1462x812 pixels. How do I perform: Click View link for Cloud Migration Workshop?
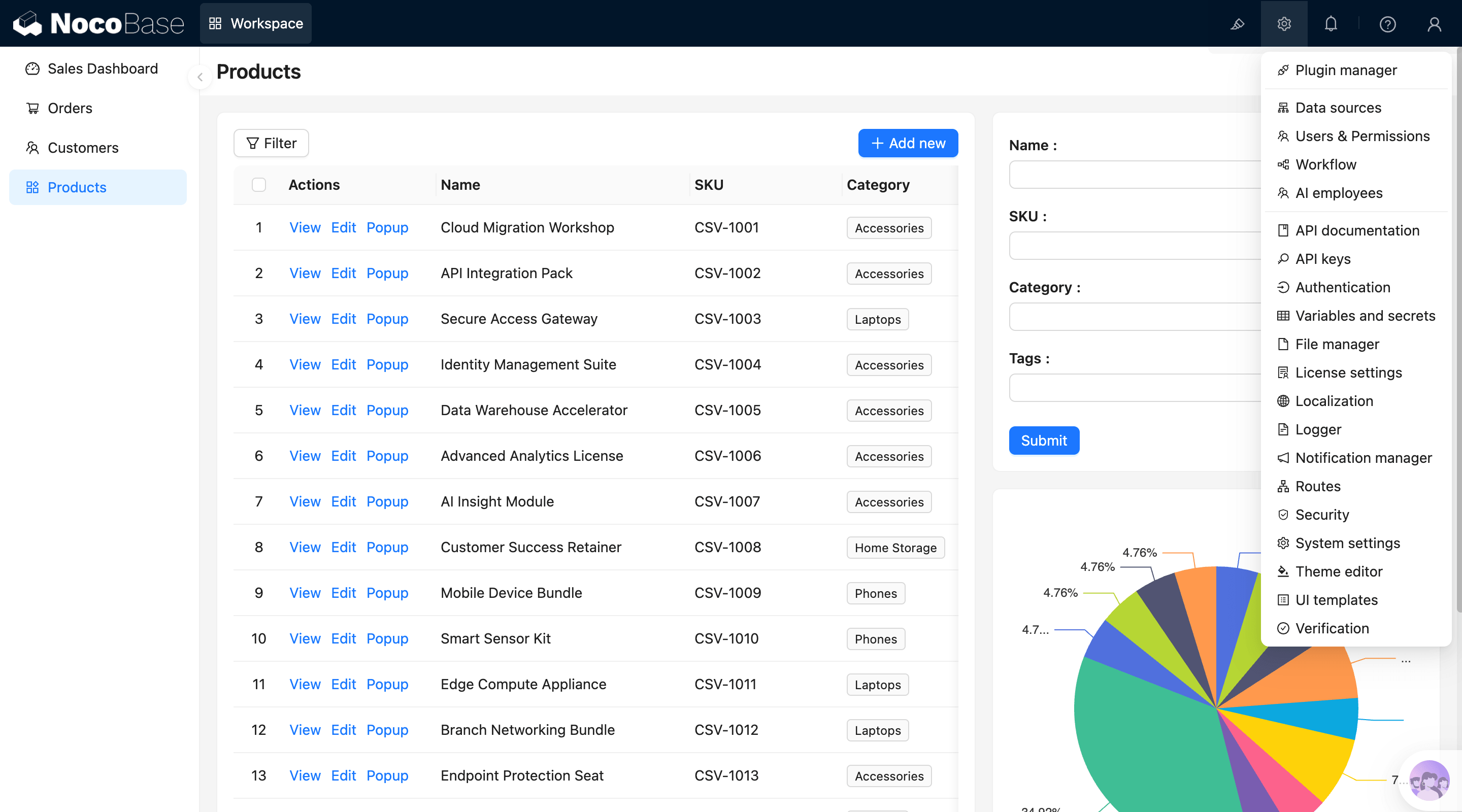pos(305,227)
